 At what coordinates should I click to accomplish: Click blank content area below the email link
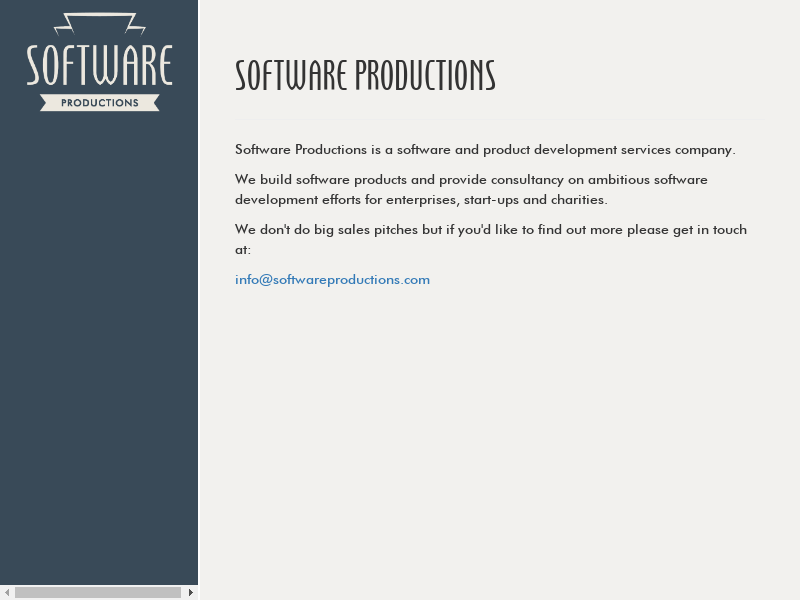click(x=497, y=440)
